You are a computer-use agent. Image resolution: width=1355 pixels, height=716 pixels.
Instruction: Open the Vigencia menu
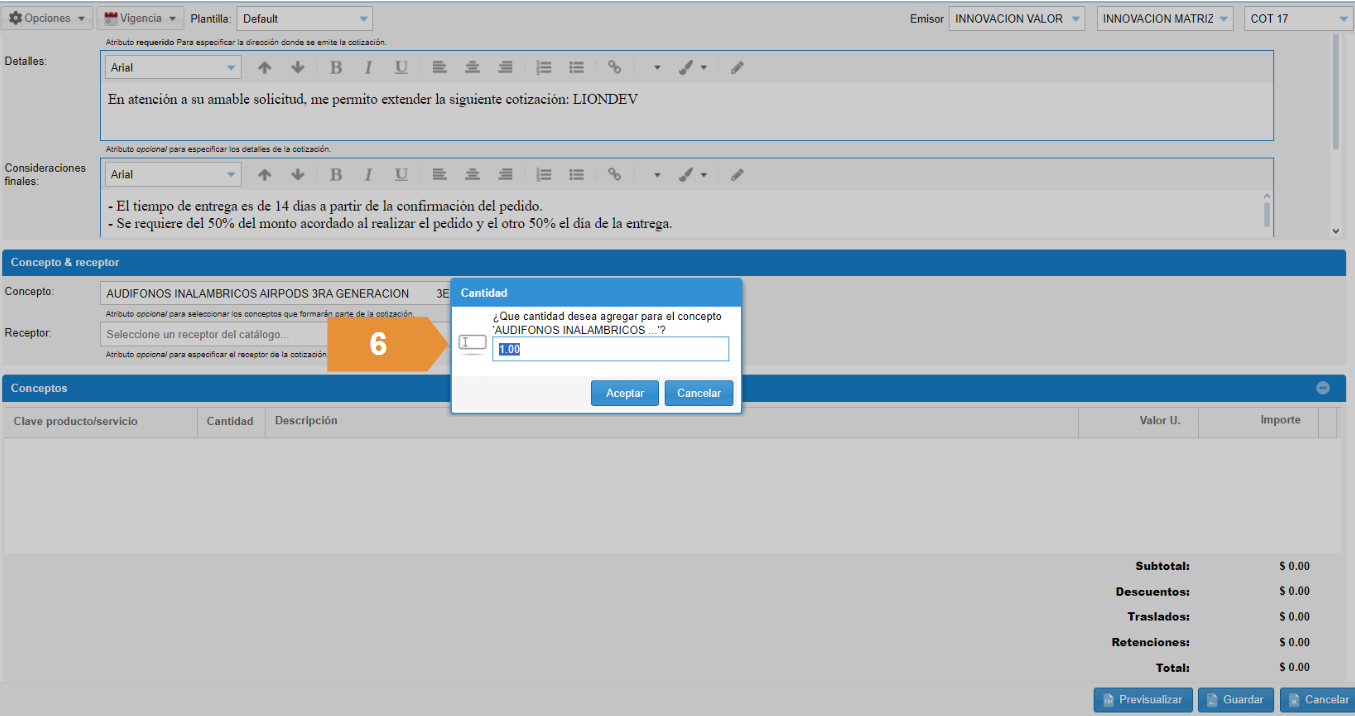point(140,19)
